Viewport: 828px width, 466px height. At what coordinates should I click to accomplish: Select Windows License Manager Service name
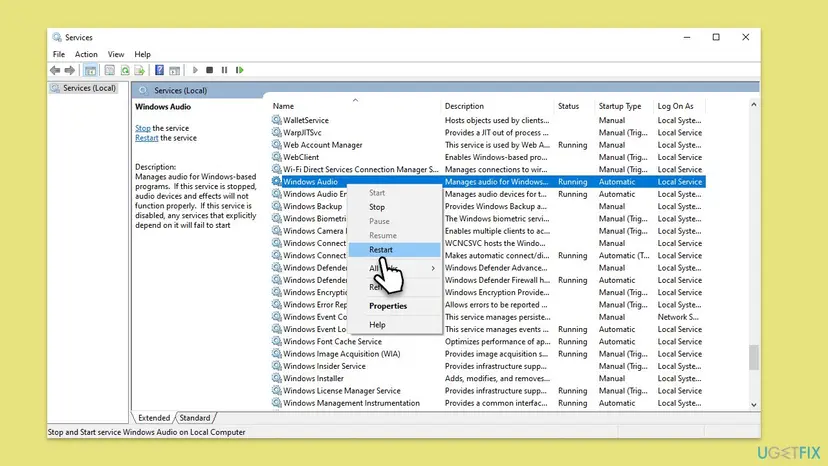[x=342, y=390]
